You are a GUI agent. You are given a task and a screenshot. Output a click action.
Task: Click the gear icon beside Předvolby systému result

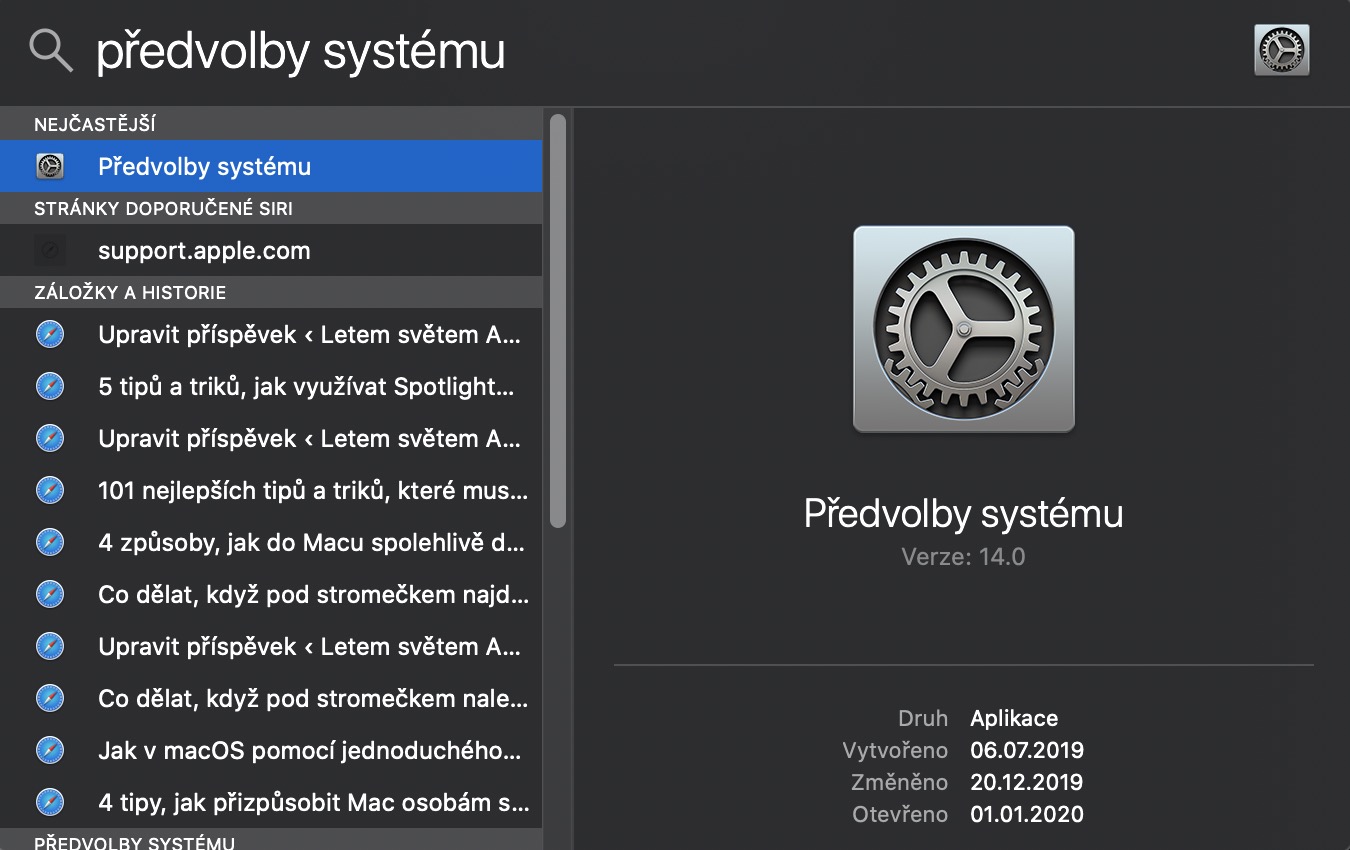(x=50, y=167)
